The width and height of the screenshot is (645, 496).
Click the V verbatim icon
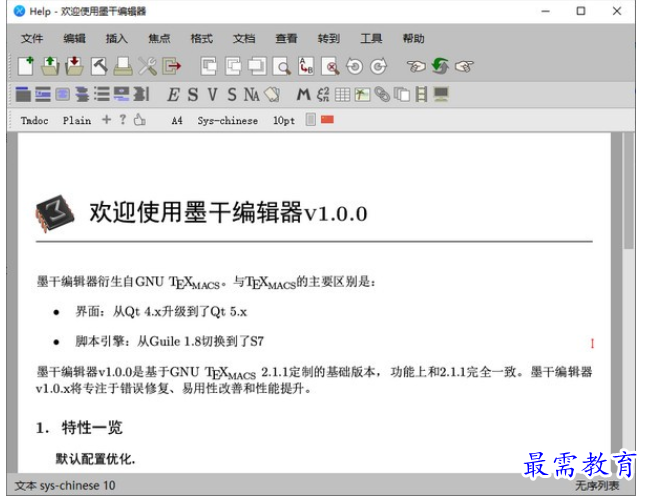tap(212, 95)
